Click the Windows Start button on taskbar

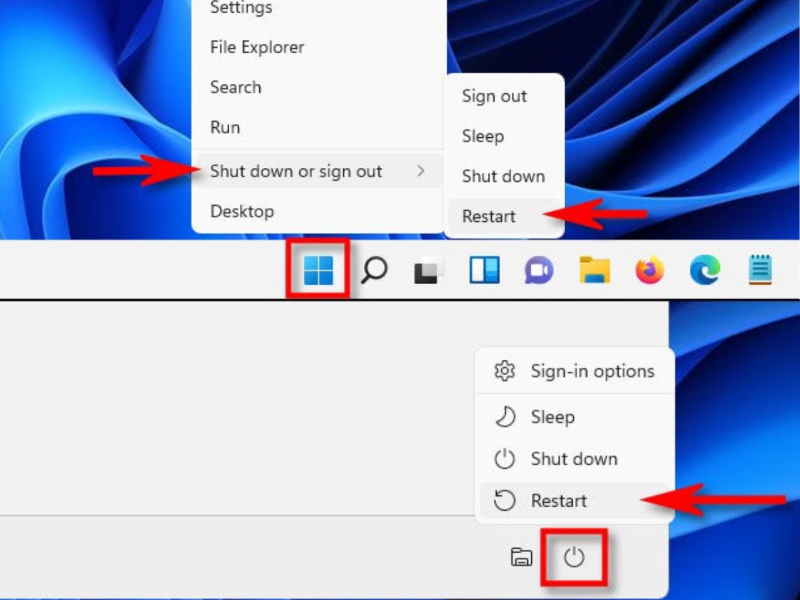318,269
